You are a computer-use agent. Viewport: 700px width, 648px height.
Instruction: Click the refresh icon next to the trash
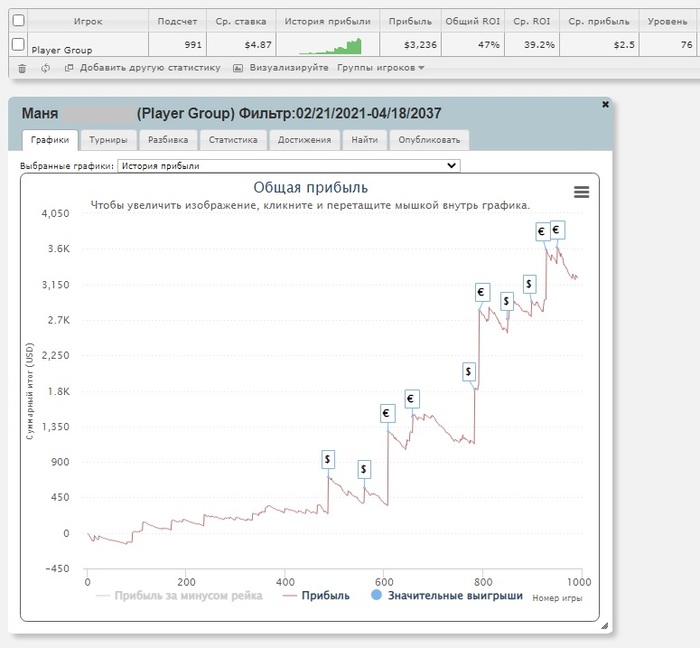click(x=45, y=68)
